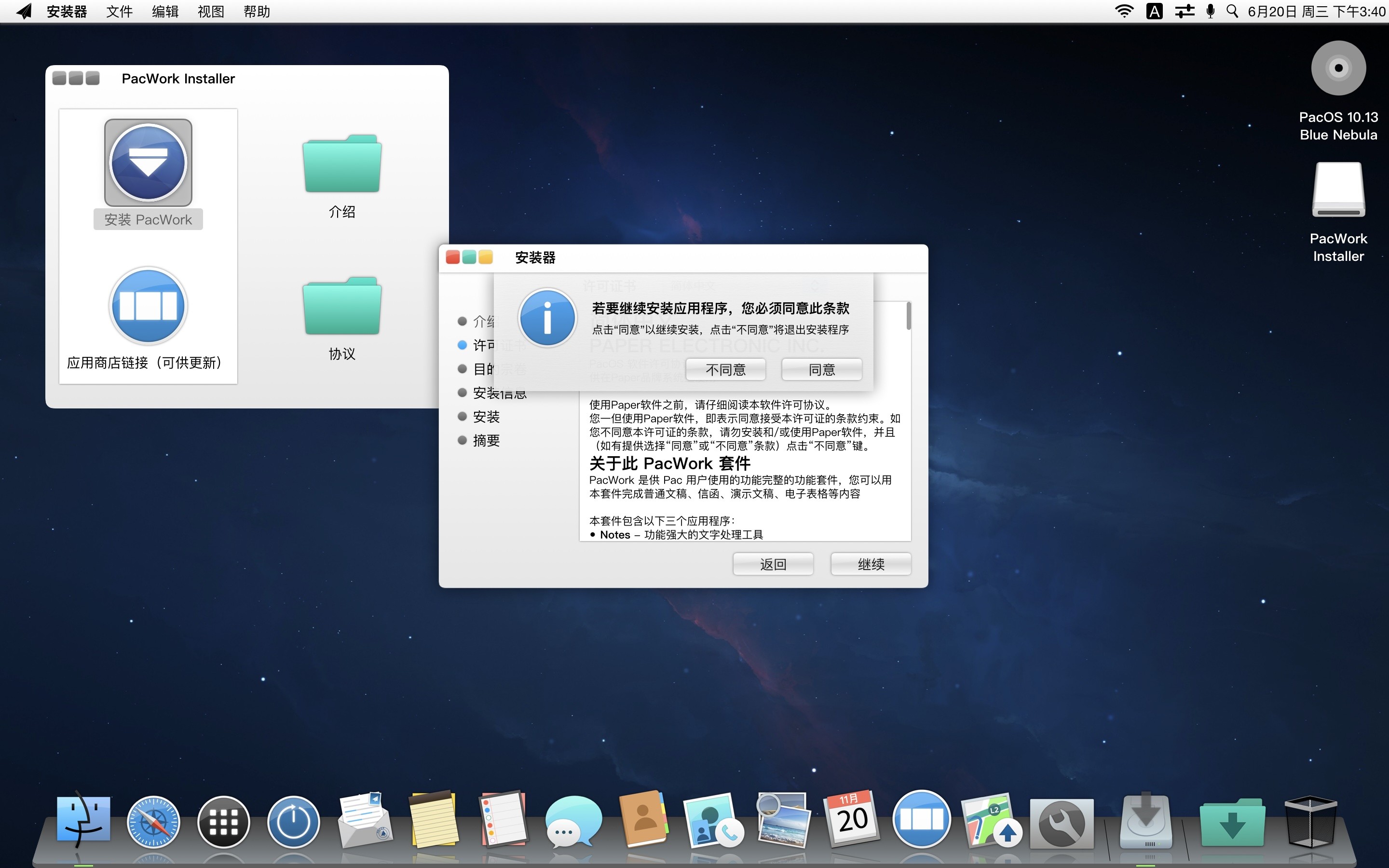The width and height of the screenshot is (1389, 868).
Task: Open the 帮助 menu
Action: point(257,12)
